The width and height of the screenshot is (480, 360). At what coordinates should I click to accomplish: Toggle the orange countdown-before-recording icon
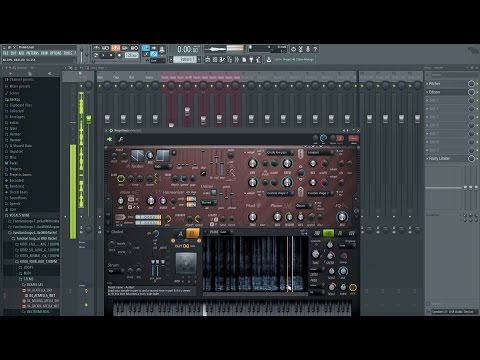point(116,48)
